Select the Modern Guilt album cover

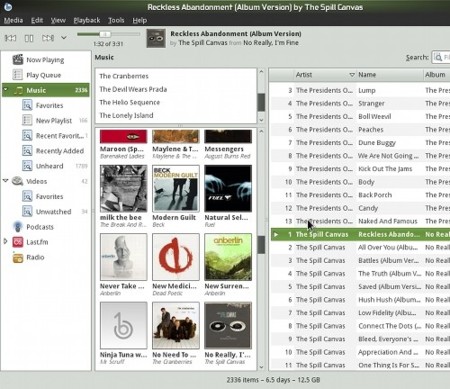pyautogui.click(x=176, y=188)
